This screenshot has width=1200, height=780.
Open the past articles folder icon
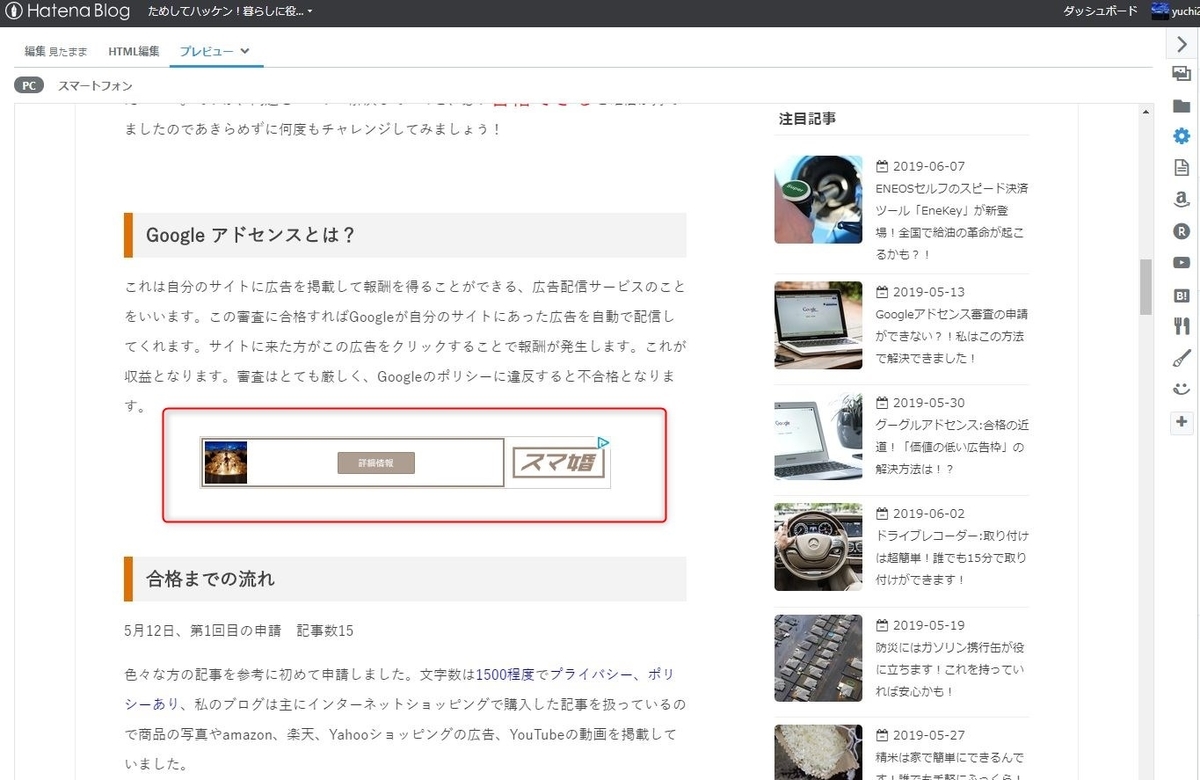1181,104
